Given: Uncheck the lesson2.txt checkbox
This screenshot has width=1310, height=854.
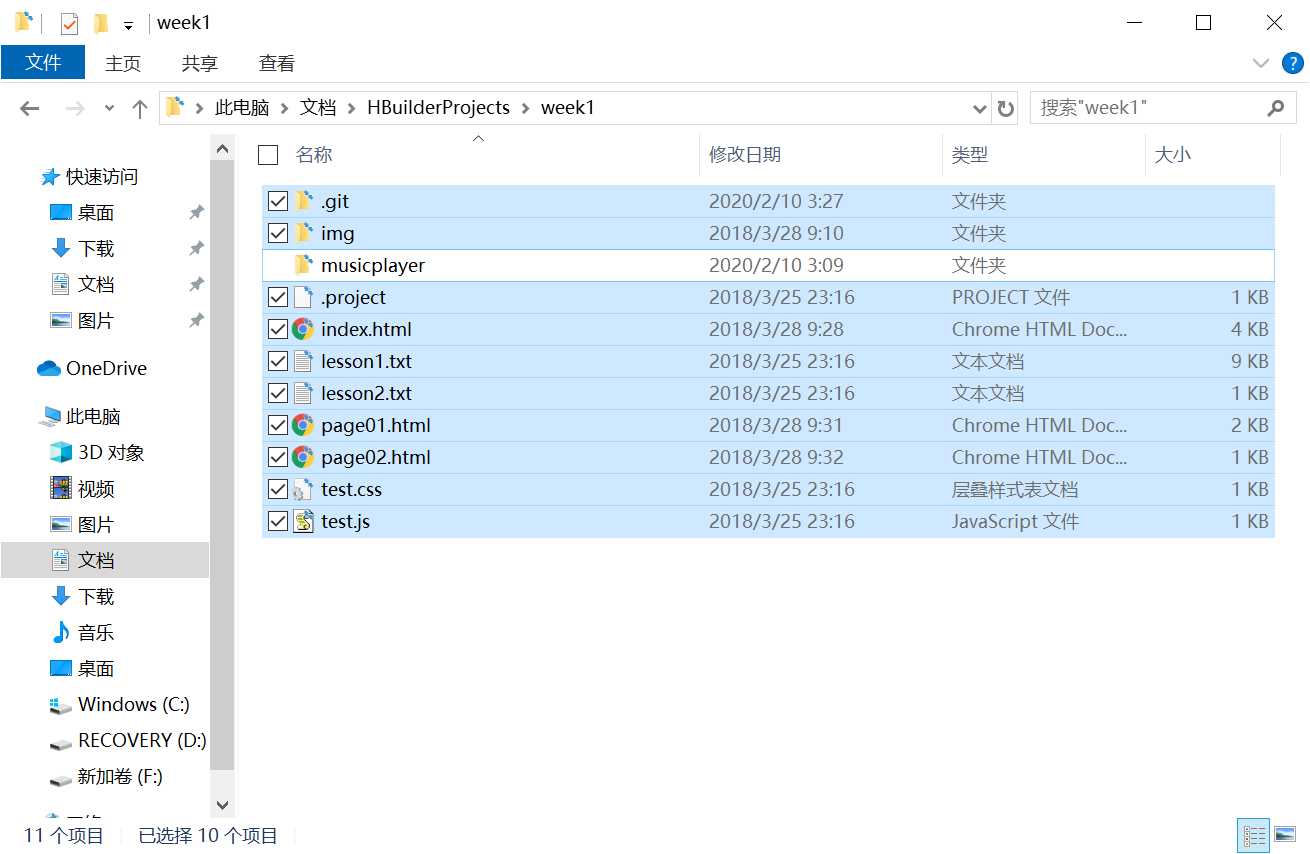Looking at the screenshot, I should pyautogui.click(x=278, y=394).
